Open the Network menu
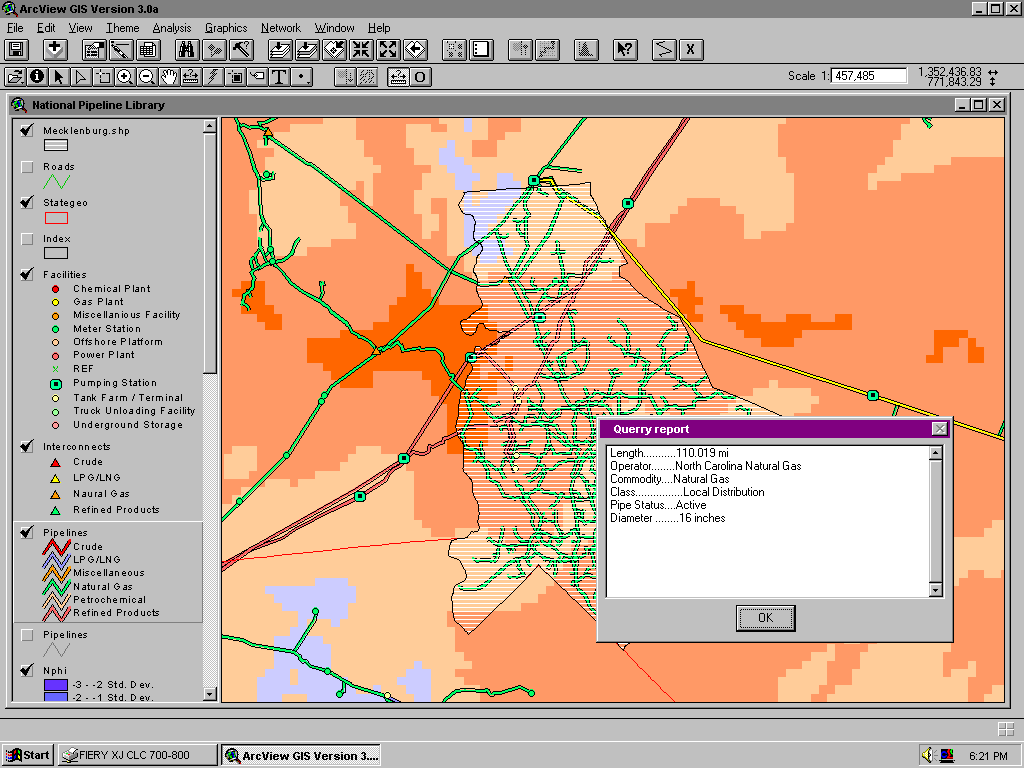 click(281, 28)
